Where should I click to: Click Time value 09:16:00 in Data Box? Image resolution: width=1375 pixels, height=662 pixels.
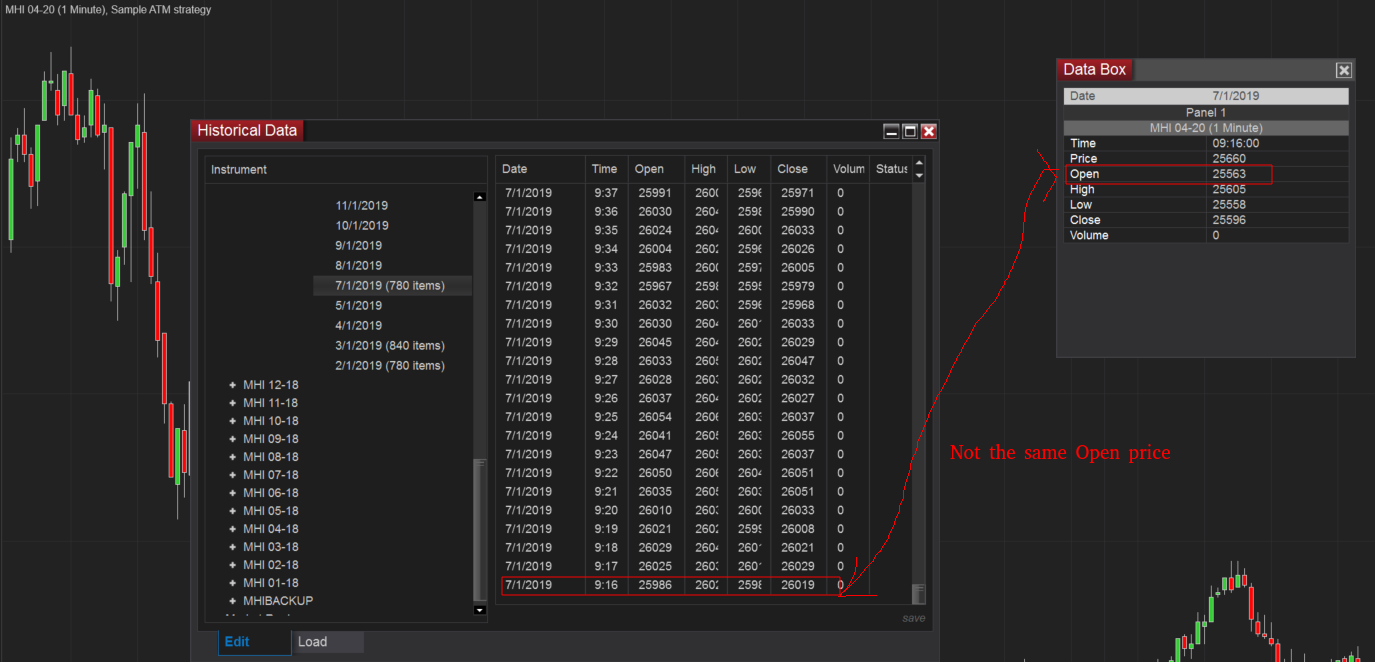click(1236, 144)
